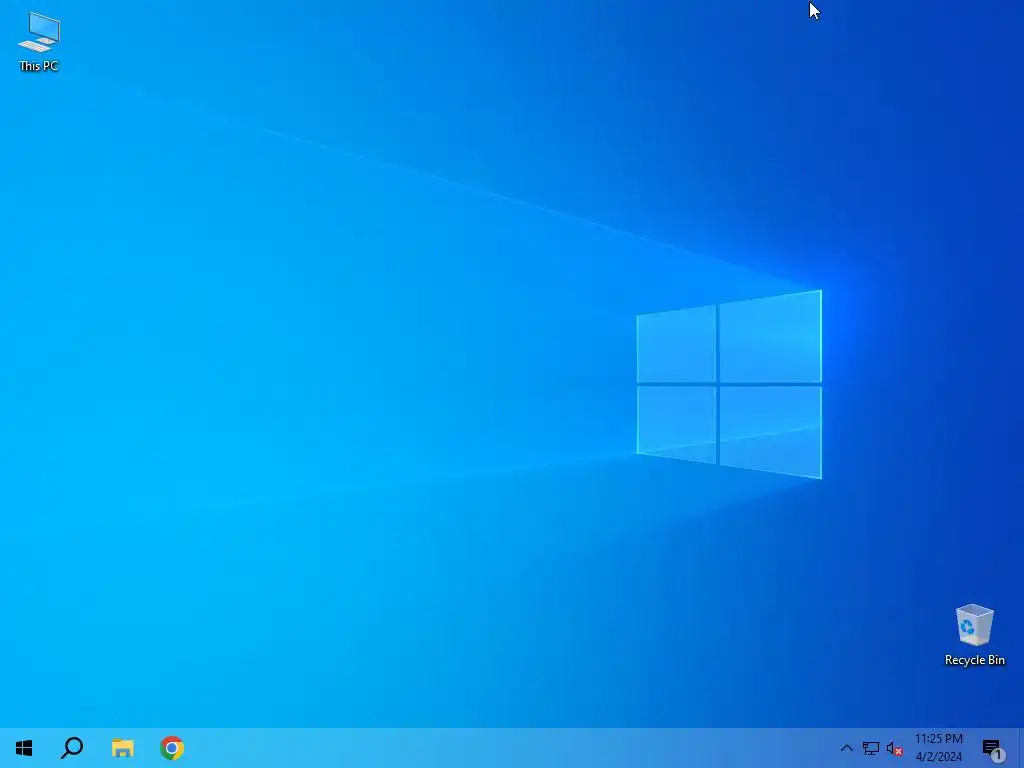The image size is (1024, 768).
Task: Open the Action Center notifications
Action: (992, 748)
